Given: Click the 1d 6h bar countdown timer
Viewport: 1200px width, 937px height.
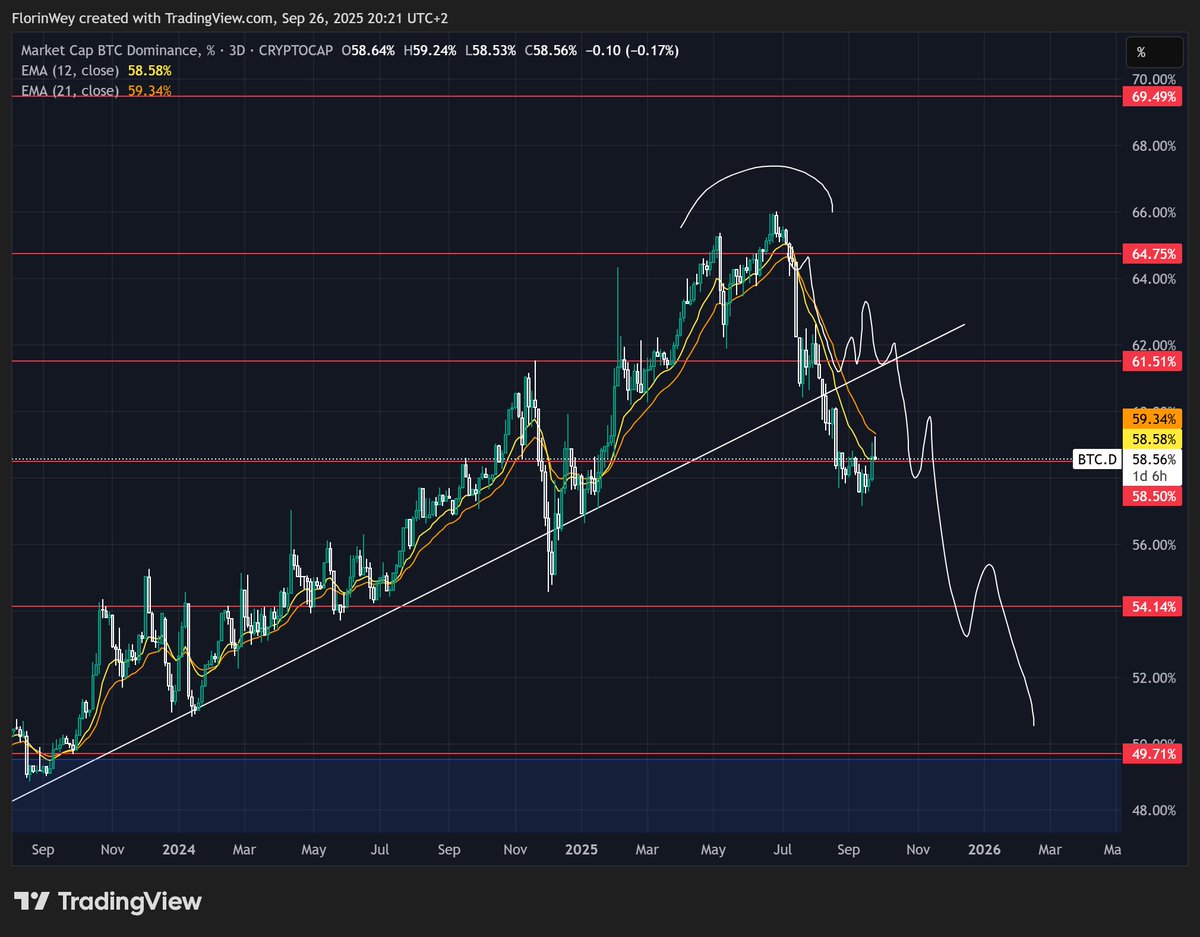Looking at the screenshot, I should point(1152,477).
